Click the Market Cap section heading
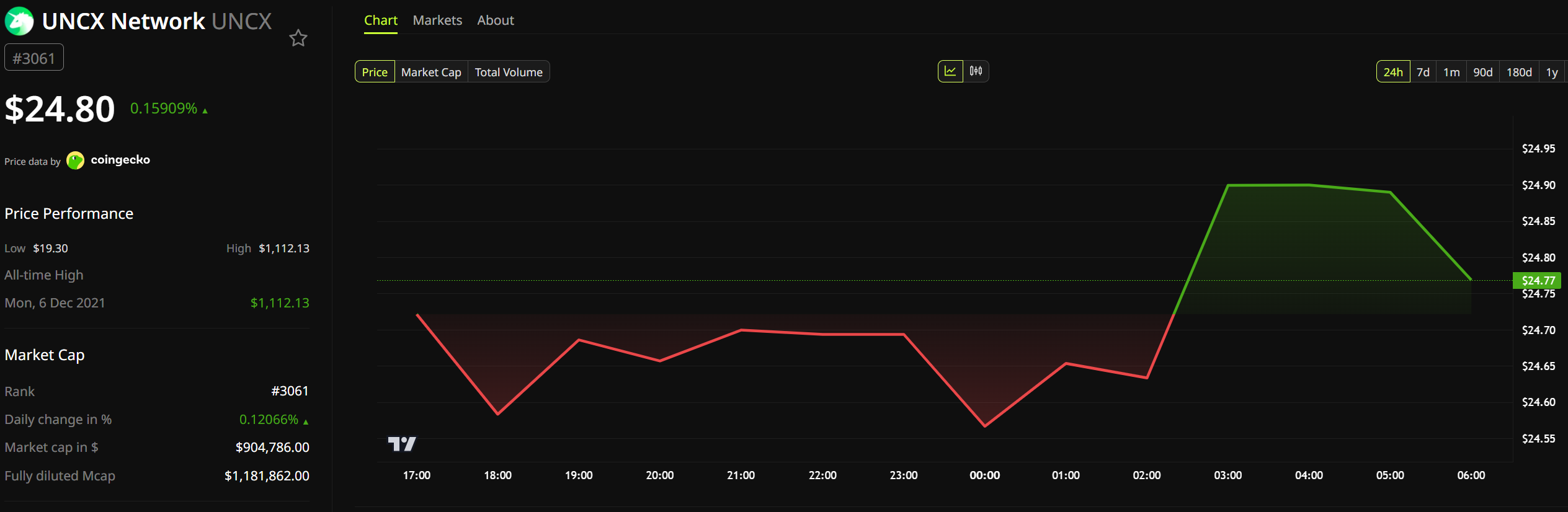 coord(45,355)
